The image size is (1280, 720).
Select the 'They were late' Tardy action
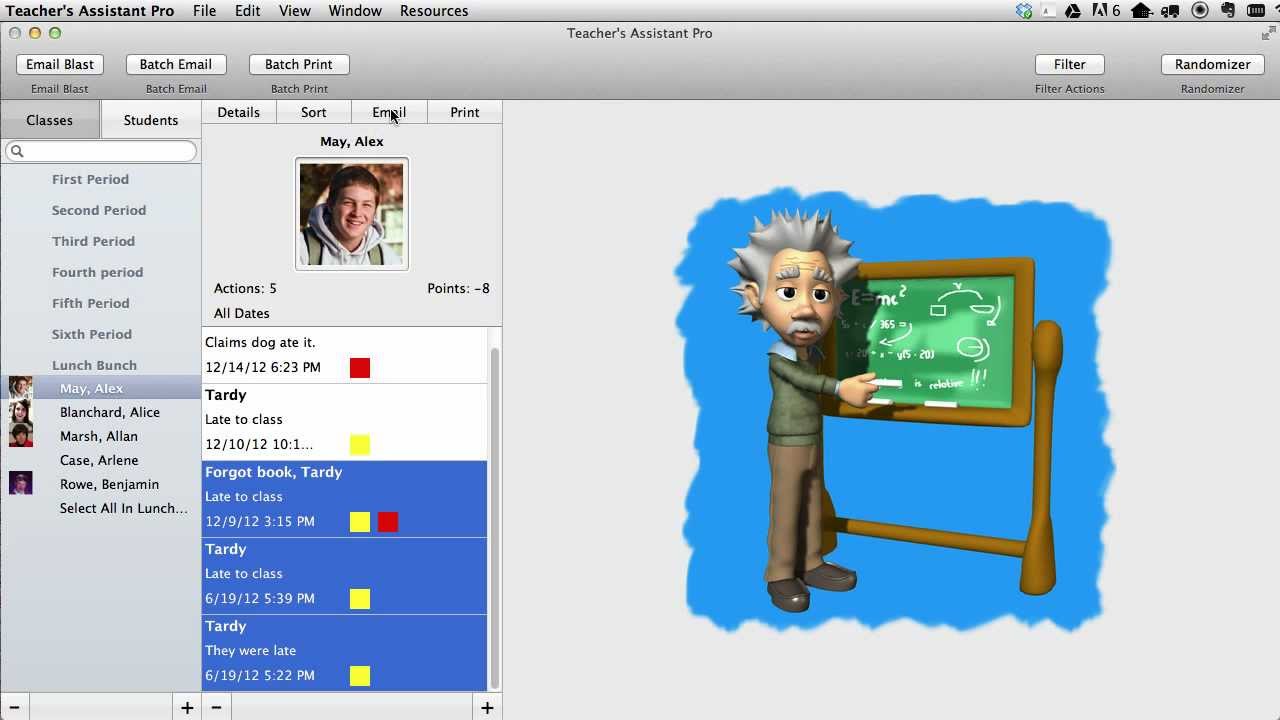344,653
